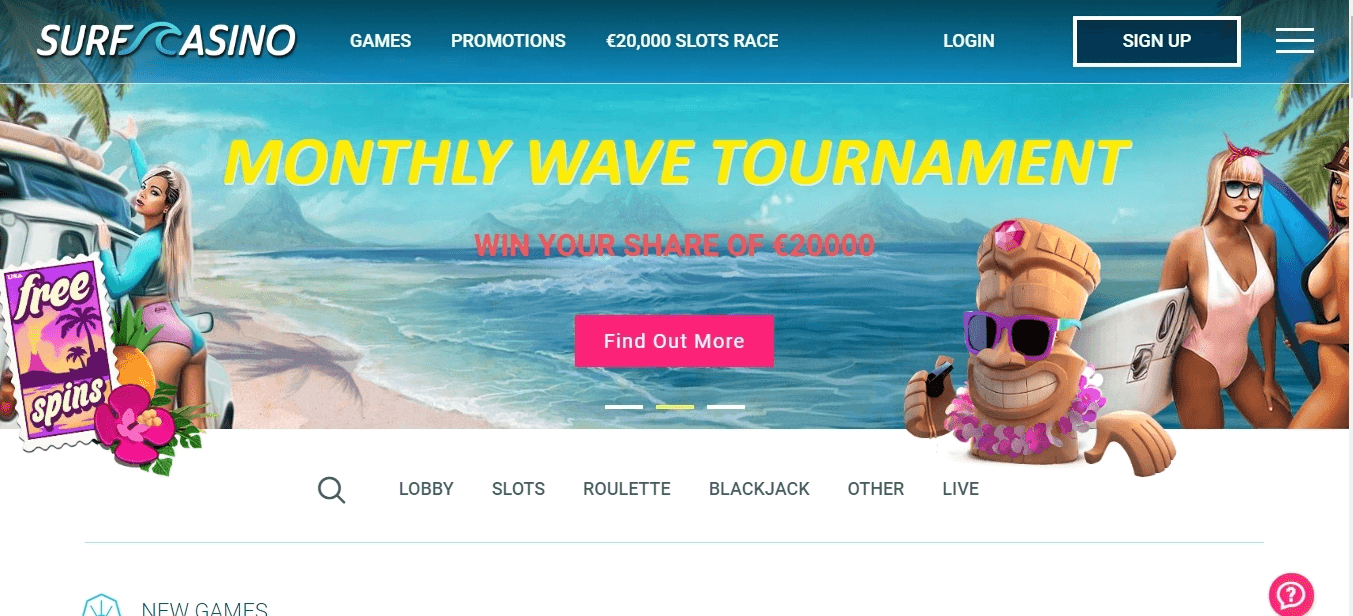Switch to the Slots tab

[518, 489]
